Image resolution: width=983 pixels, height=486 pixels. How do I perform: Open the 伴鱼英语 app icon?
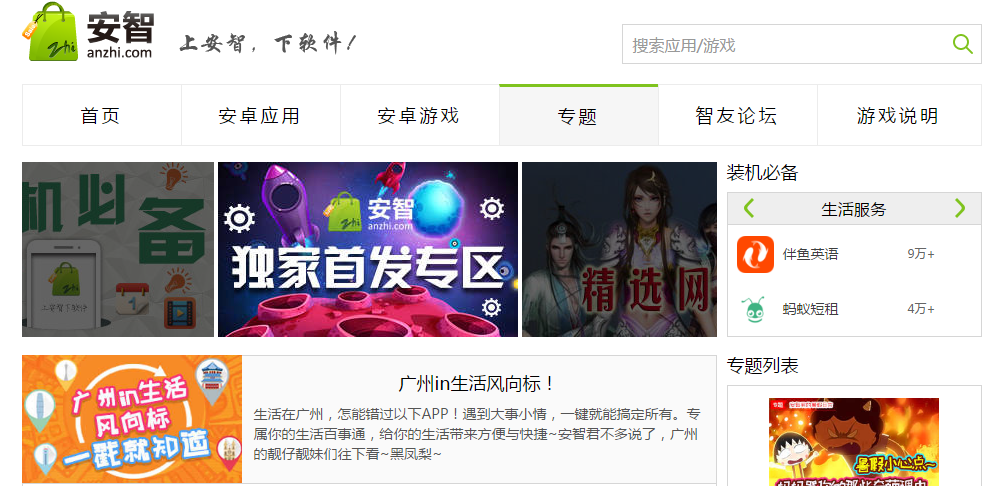tap(755, 254)
